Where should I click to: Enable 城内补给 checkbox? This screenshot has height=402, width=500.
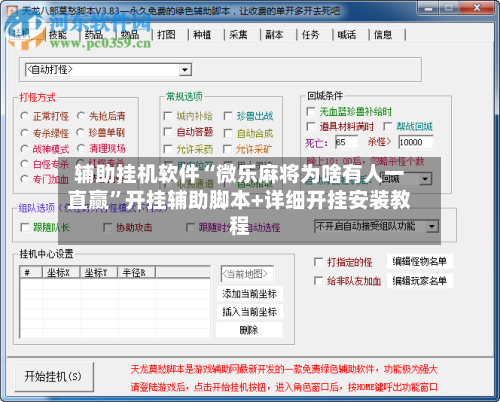click(168, 116)
